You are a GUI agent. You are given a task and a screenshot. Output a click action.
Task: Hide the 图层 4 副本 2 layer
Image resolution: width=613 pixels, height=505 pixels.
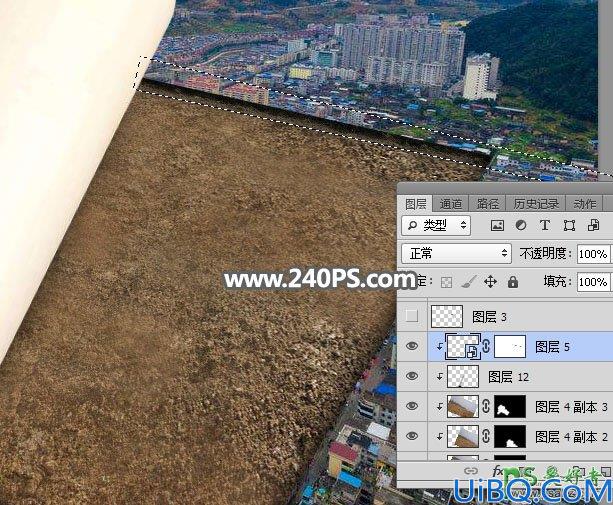[x=412, y=436]
